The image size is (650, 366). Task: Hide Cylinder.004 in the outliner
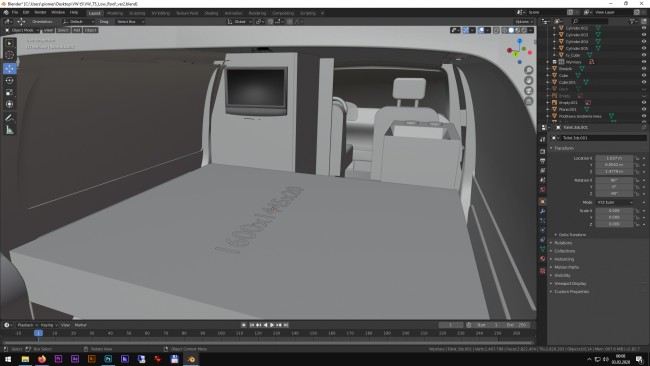click(x=644, y=41)
